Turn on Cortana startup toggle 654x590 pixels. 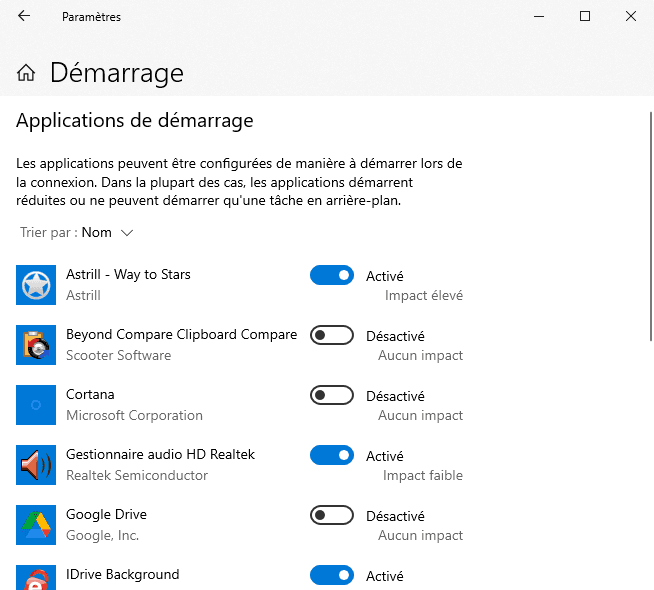click(x=332, y=395)
